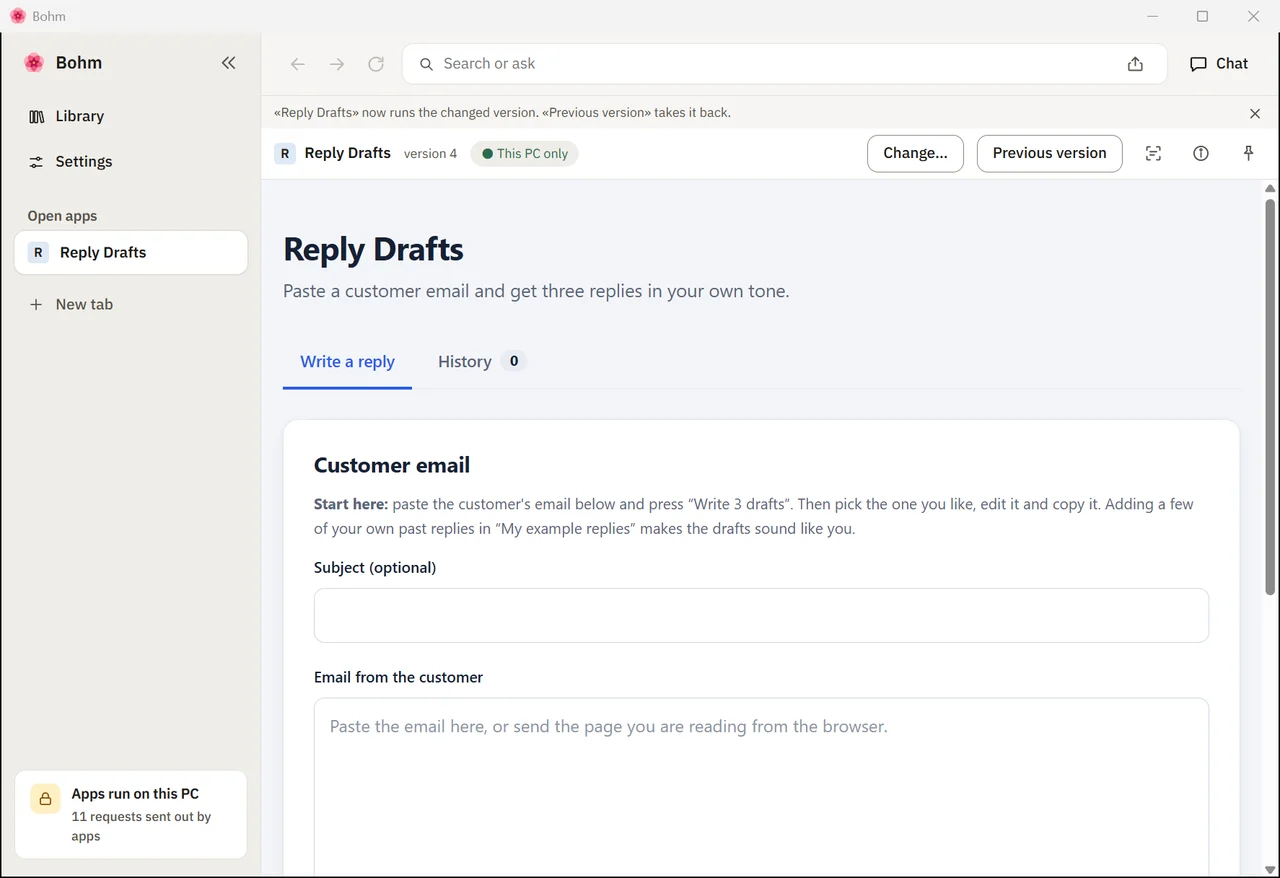
Task: Collapse the sidebar with the double-chevron icon
Action: point(228,63)
